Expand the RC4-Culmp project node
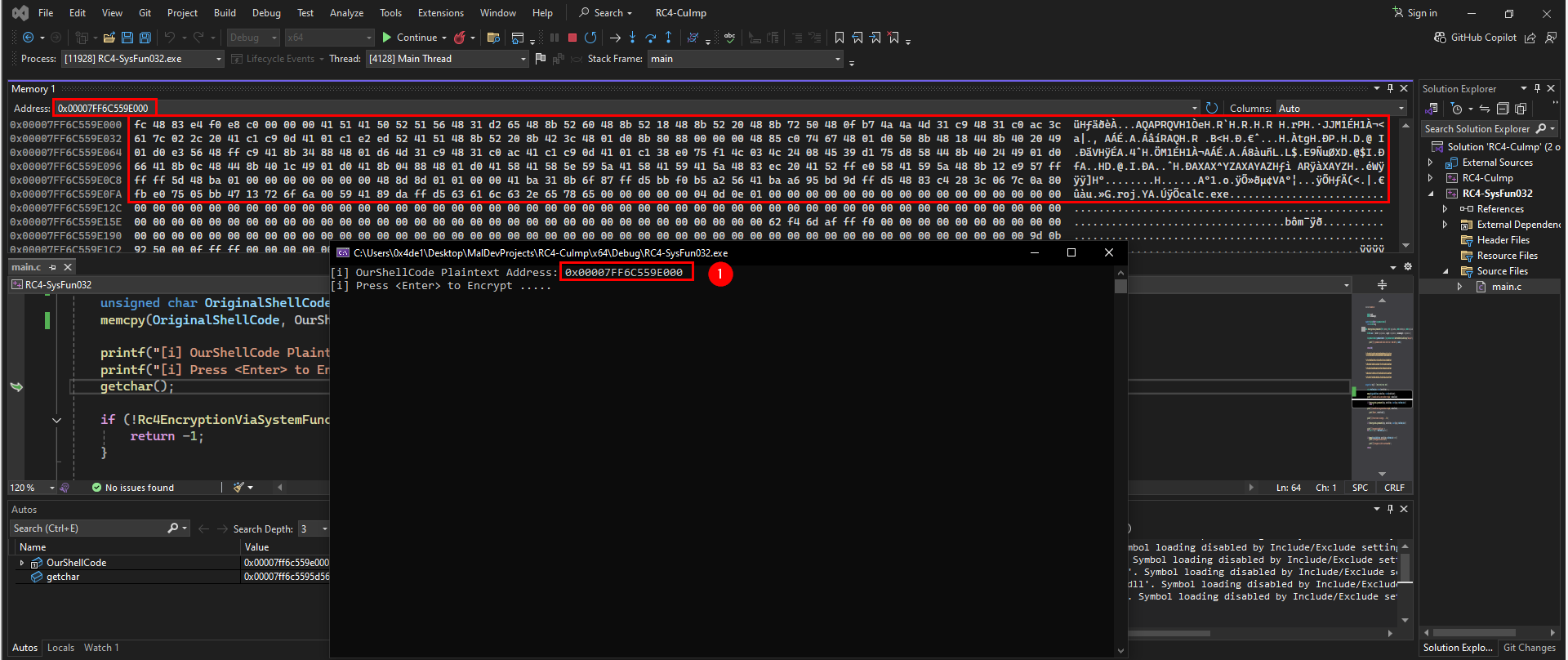 pos(1430,178)
